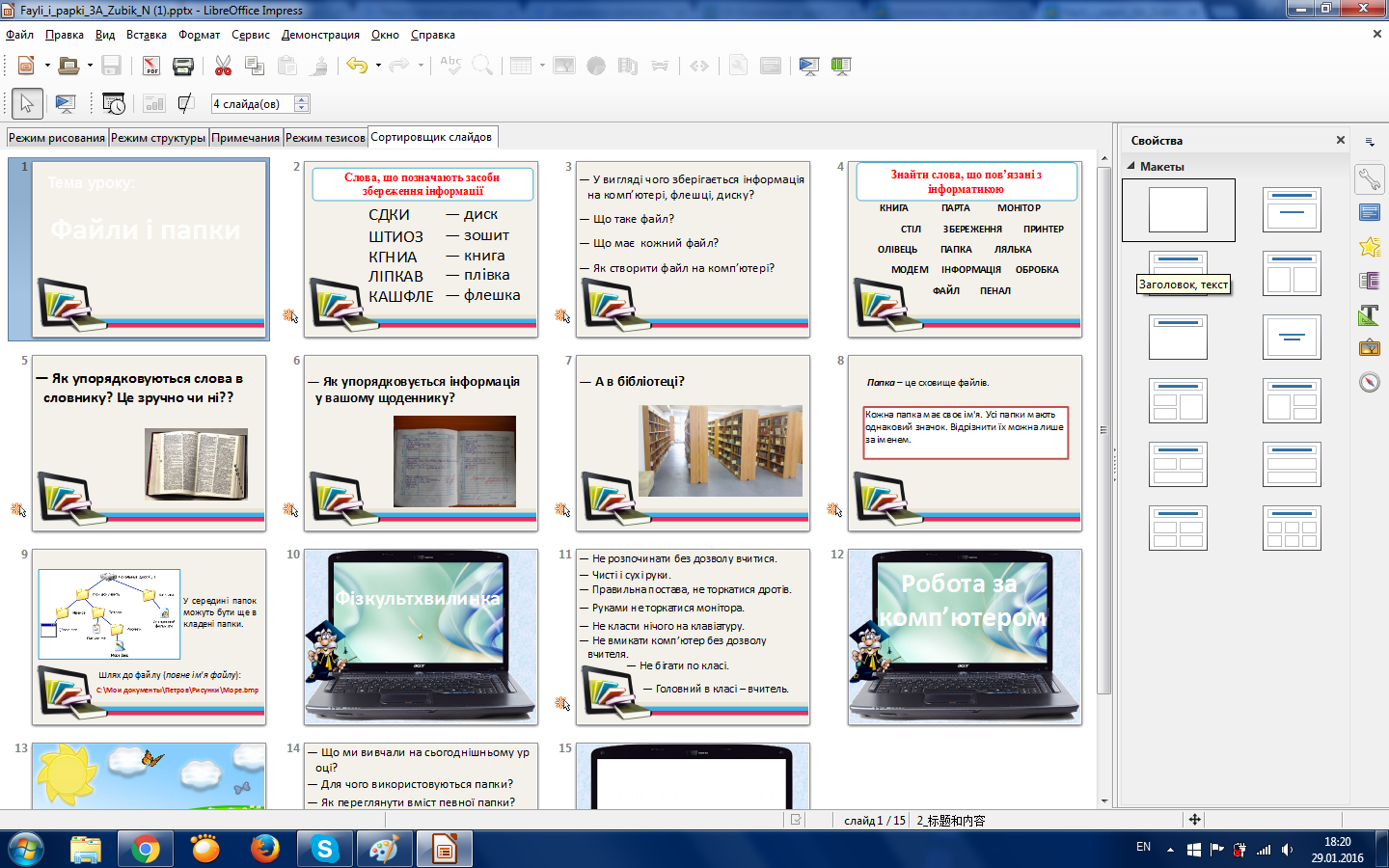Click the Print icon

coord(182,66)
